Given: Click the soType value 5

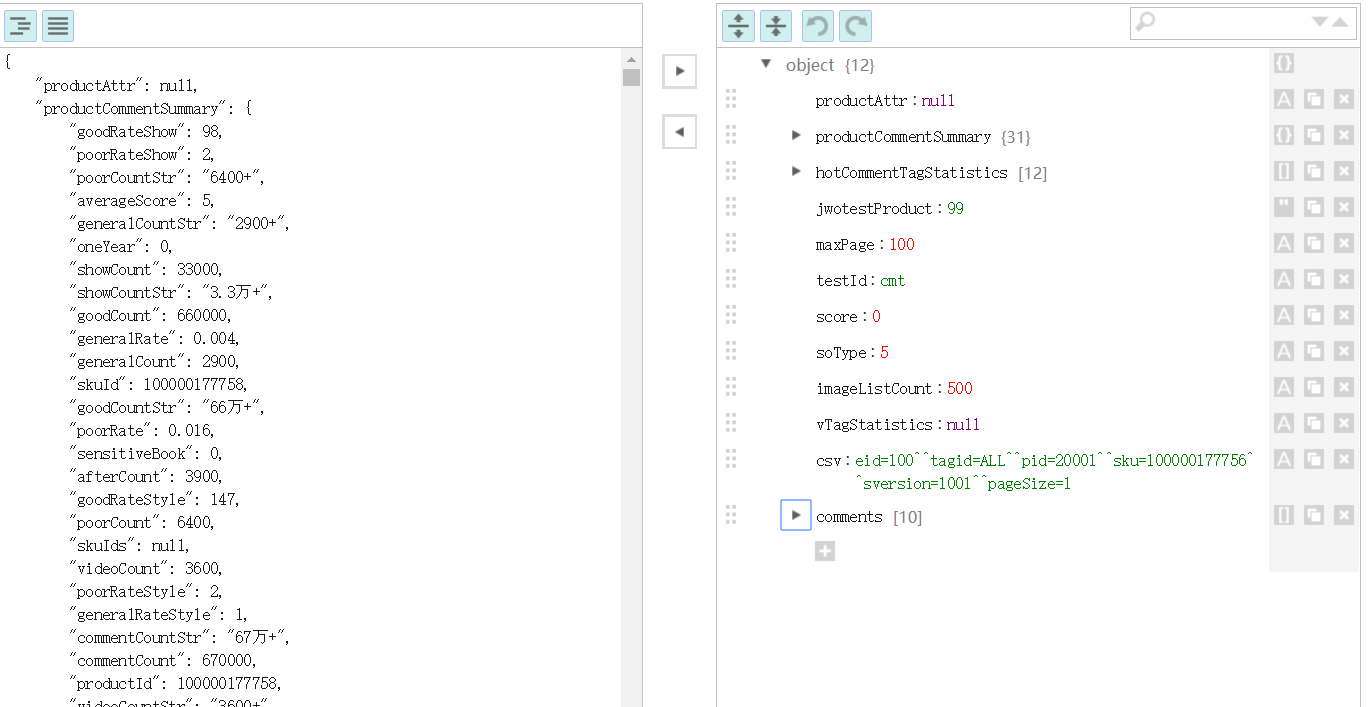Looking at the screenshot, I should coord(884,352).
